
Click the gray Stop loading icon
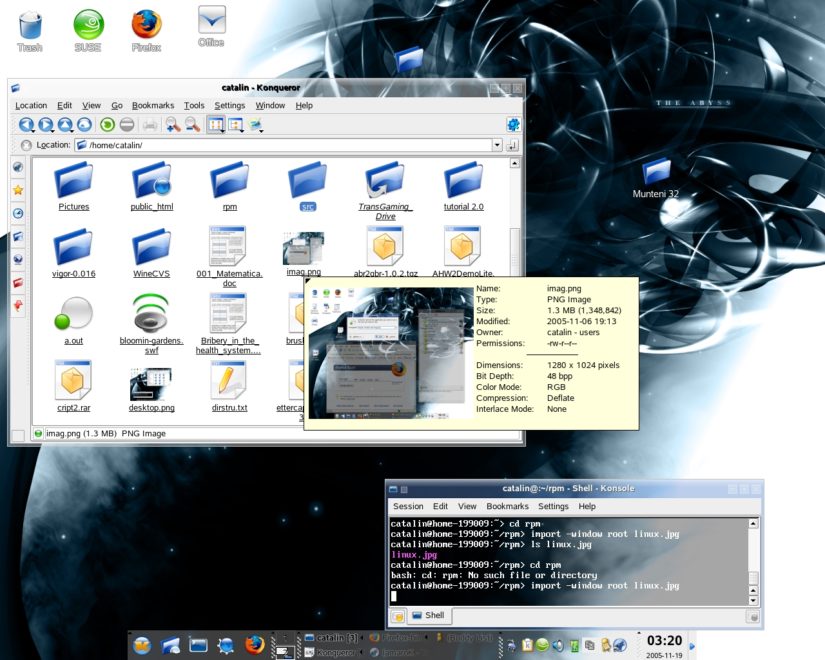tap(127, 125)
